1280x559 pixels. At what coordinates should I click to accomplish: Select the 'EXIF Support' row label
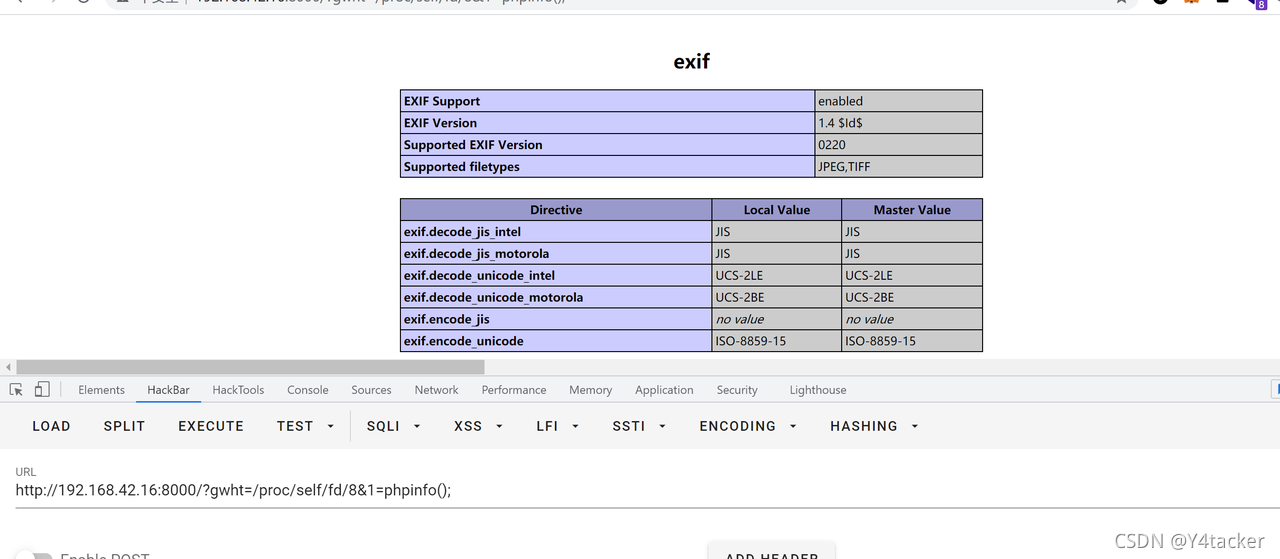click(x=442, y=101)
